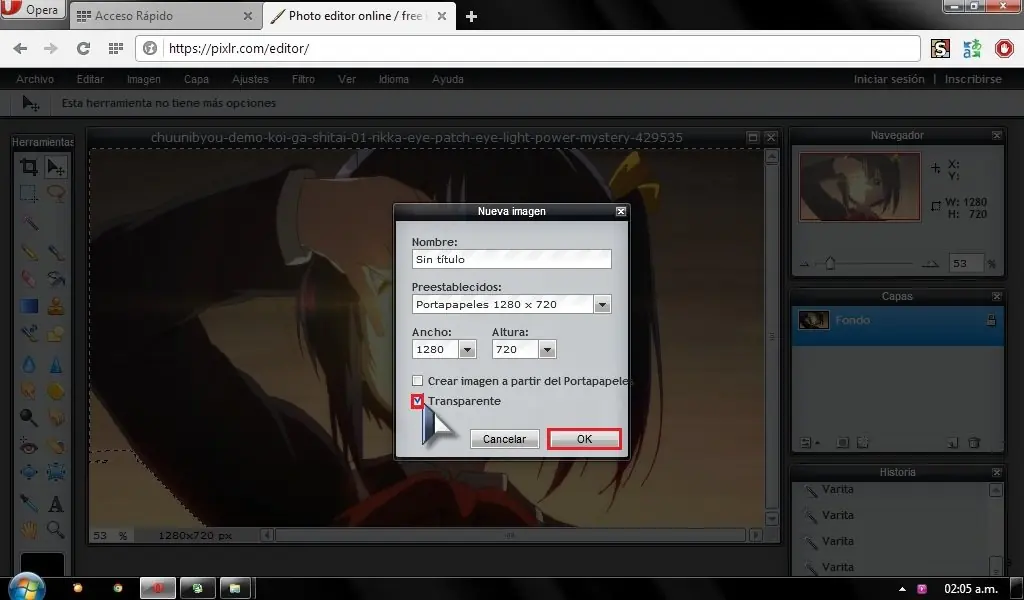Select the Magic Wand tool in toolbox
1024x600 pixels.
29,223
